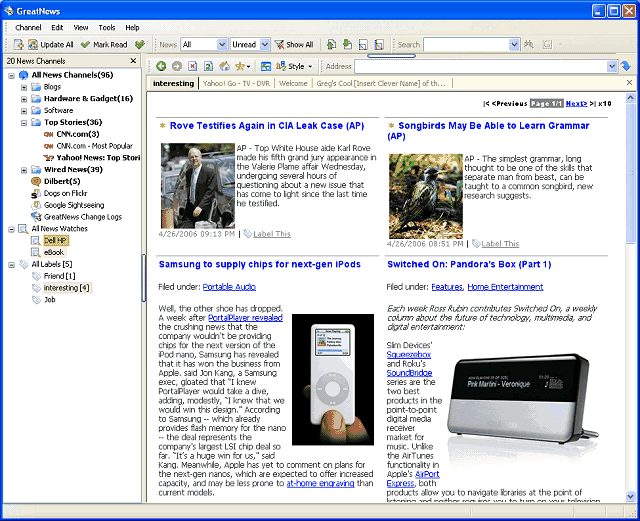Open the View menu
This screenshot has width=640, height=521.
coord(81,27)
